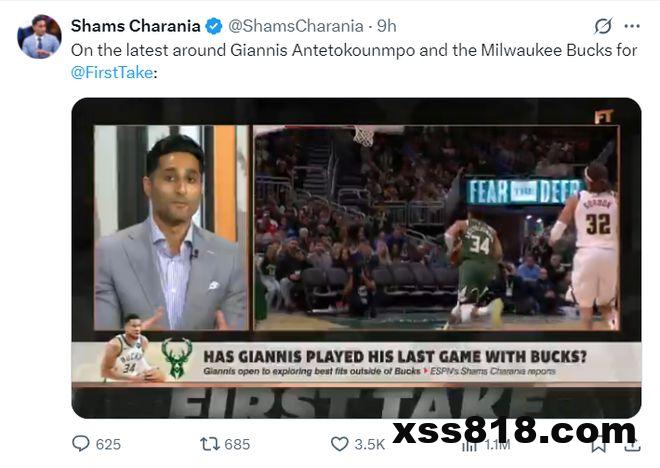Open the 9h timestamp permalink
The height and width of the screenshot is (468, 660).
coord(387,26)
